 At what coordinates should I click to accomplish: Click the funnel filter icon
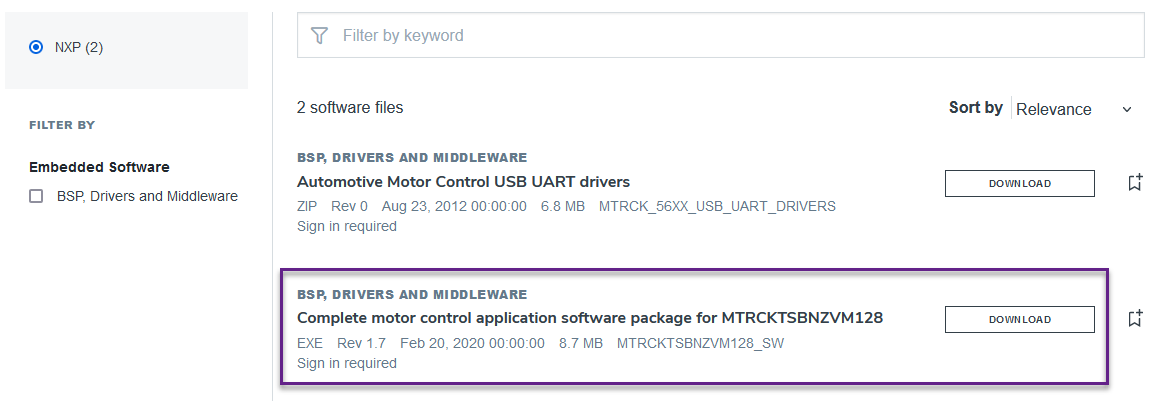click(319, 36)
